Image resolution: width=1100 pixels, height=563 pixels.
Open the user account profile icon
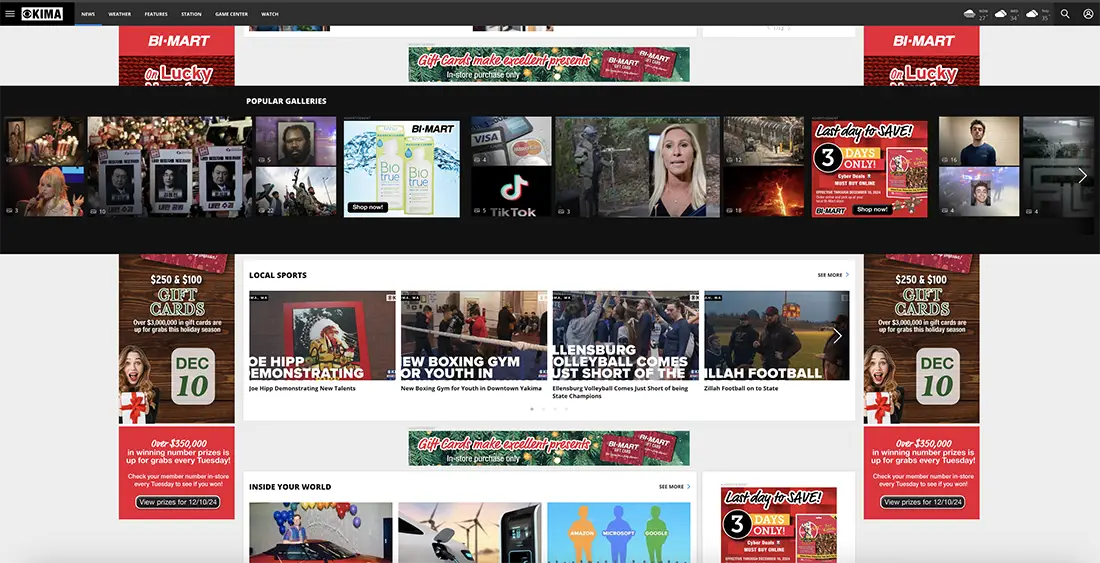pos(1088,13)
